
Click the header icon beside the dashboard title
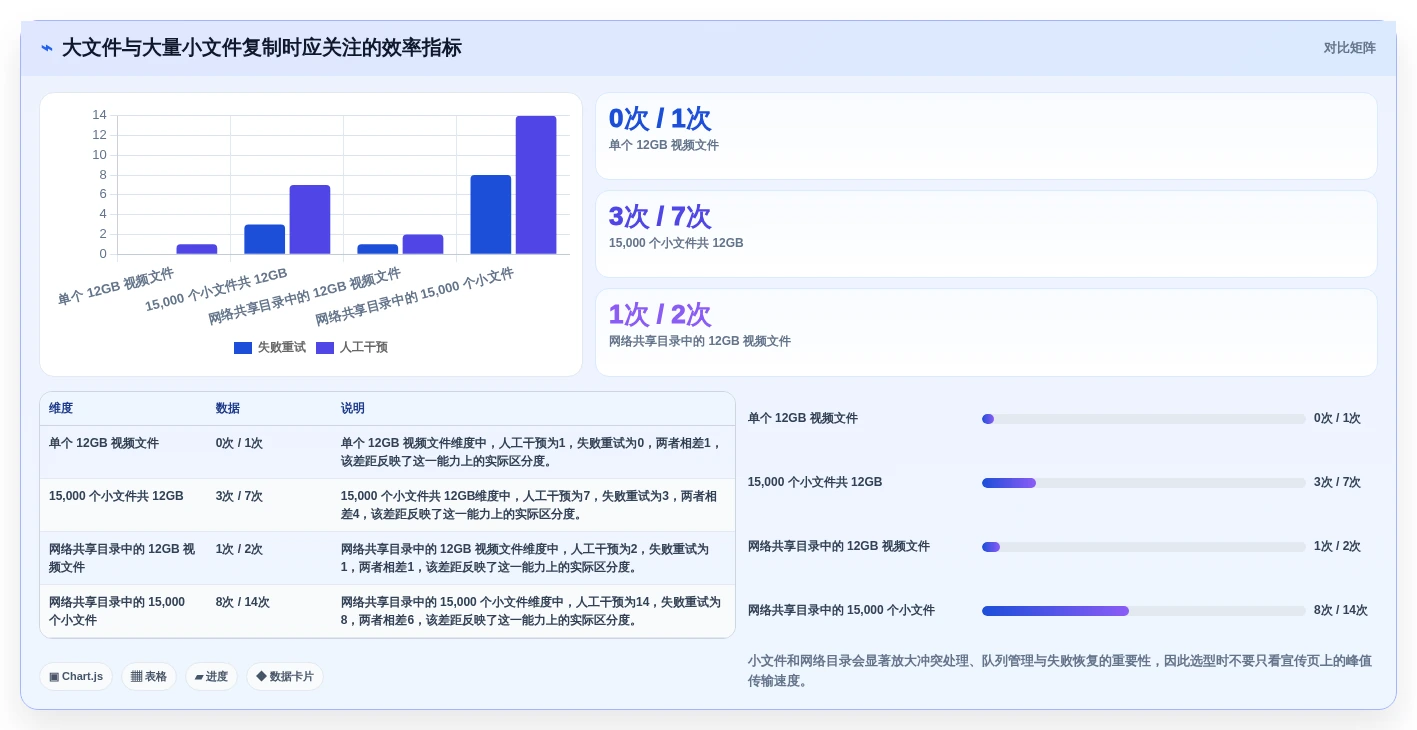[47, 48]
